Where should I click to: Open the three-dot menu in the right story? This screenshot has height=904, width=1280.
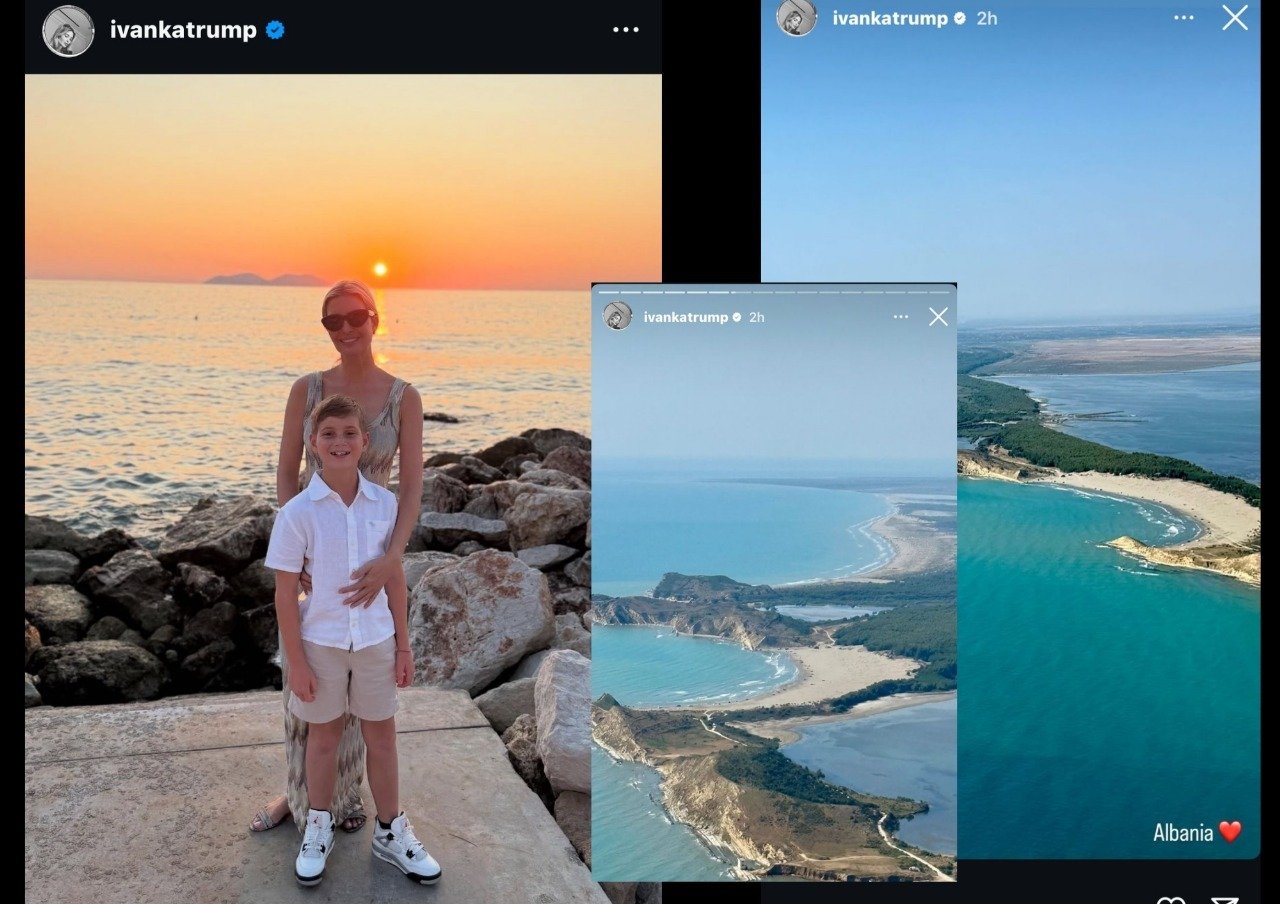1184,18
